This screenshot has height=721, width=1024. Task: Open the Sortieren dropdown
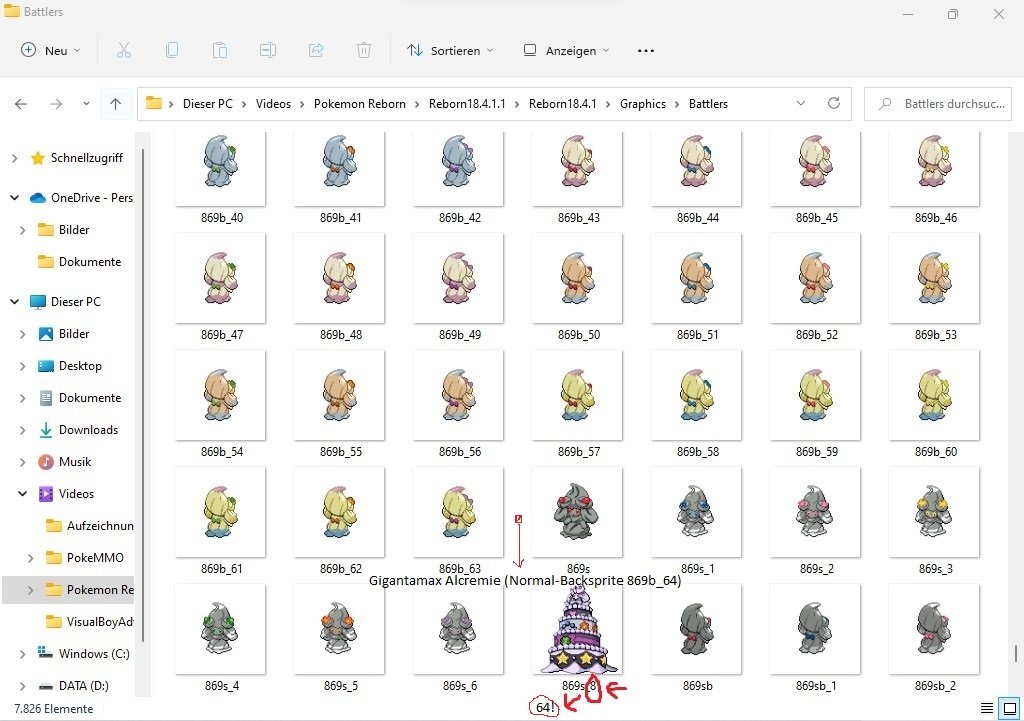point(449,50)
